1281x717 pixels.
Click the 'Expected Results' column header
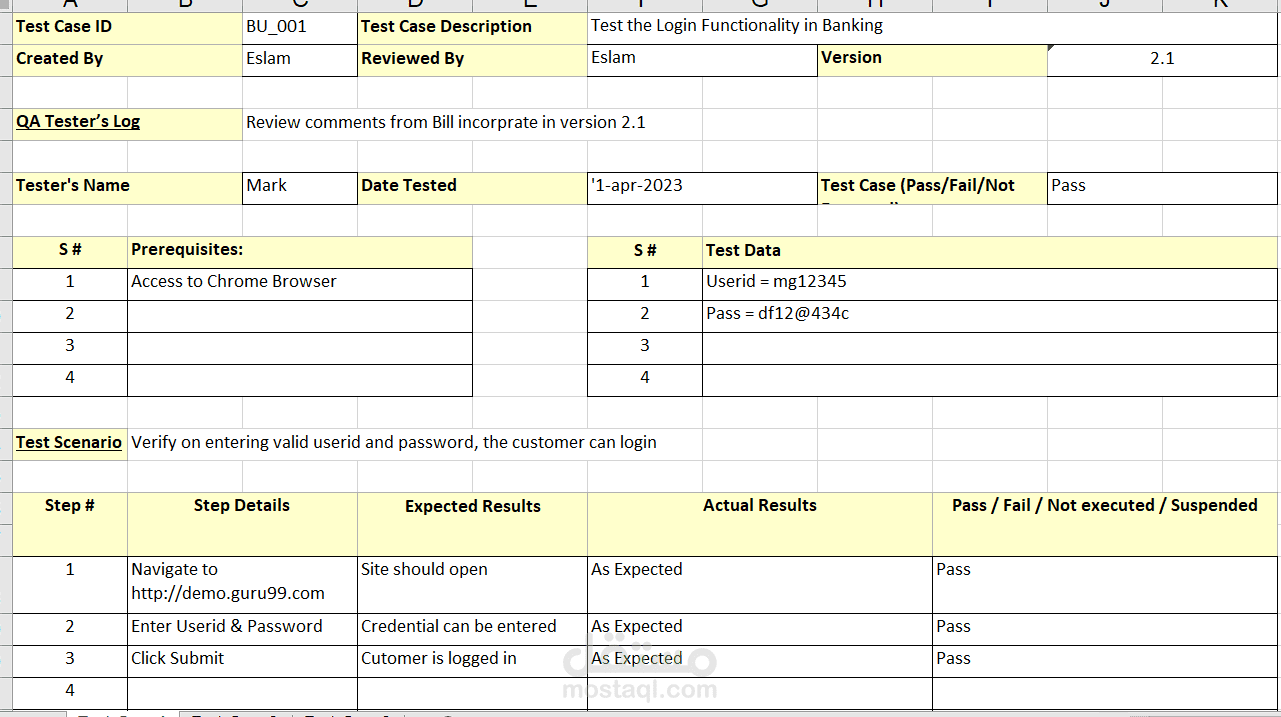pos(472,524)
